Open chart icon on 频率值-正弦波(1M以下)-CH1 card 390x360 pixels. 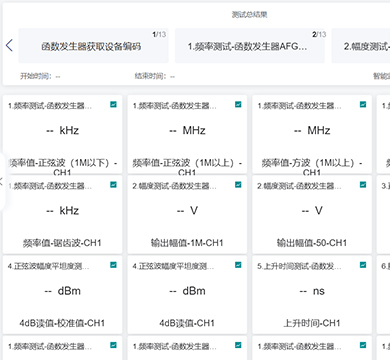click(113, 105)
